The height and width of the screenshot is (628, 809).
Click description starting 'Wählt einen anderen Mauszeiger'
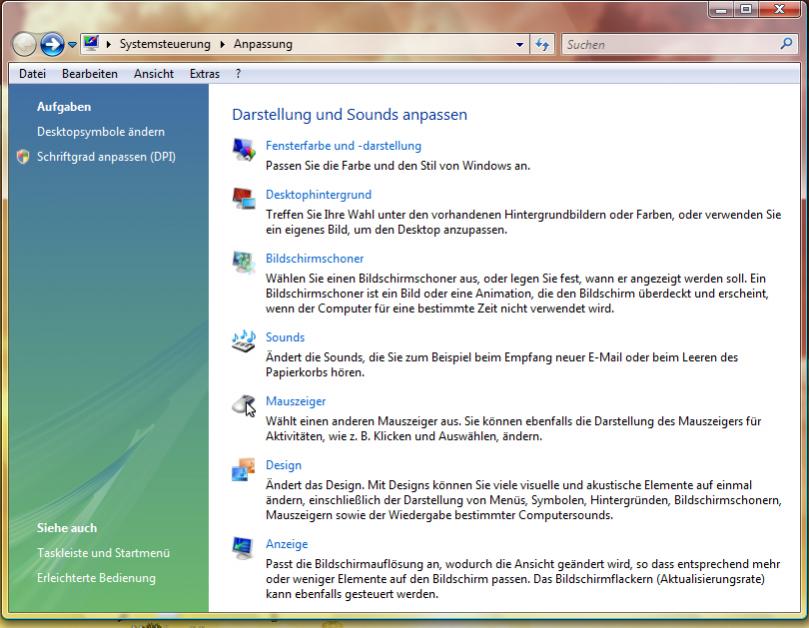pos(513,428)
